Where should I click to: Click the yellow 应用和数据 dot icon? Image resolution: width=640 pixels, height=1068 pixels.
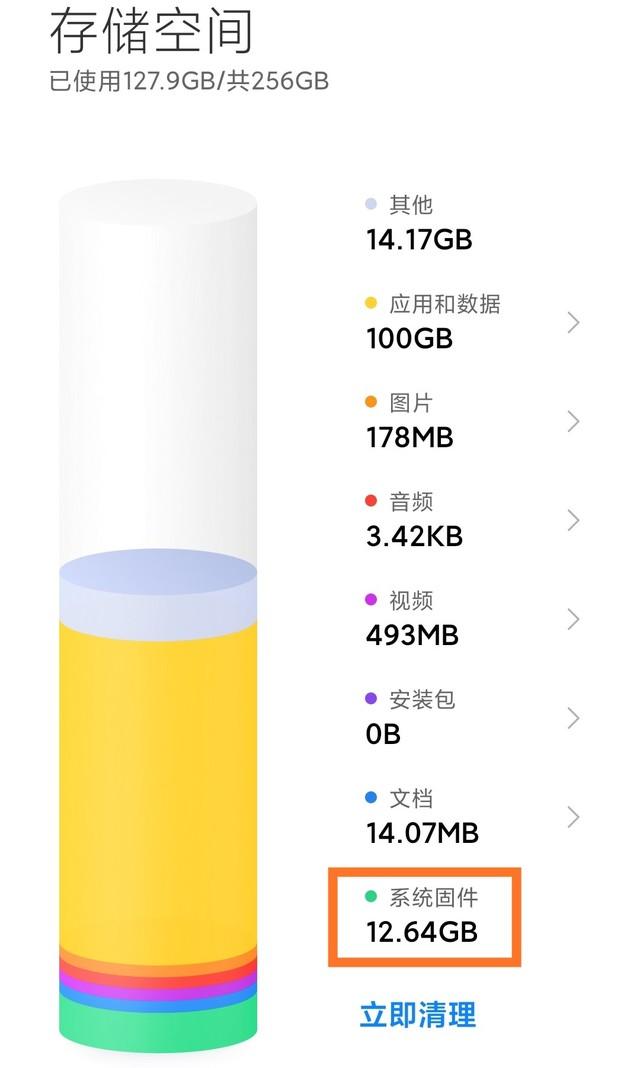point(371,303)
